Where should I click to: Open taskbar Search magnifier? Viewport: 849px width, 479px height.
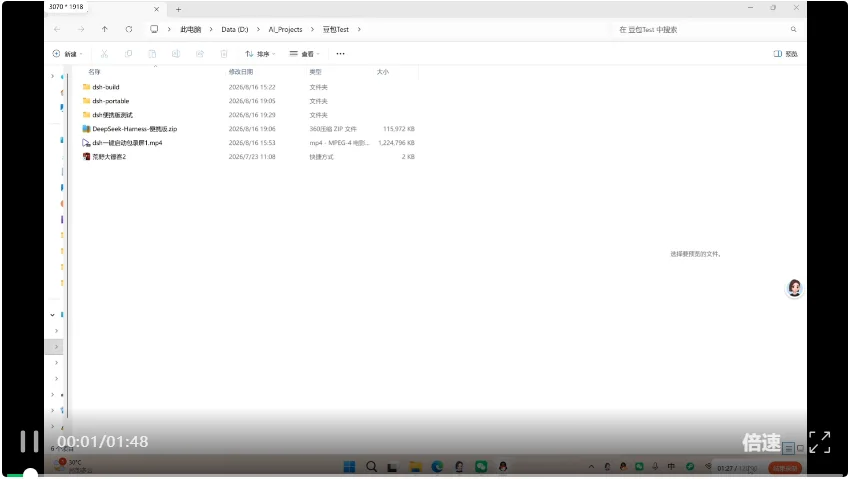(371, 467)
